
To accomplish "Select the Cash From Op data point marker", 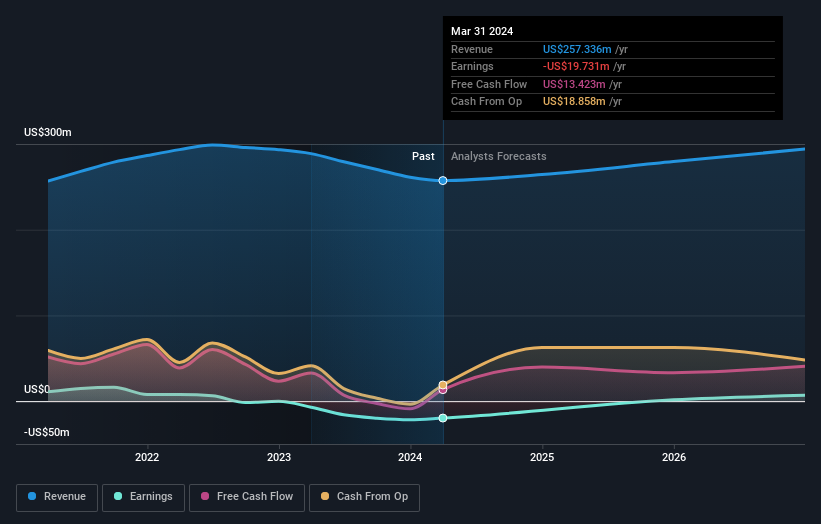I will coord(443,385).
